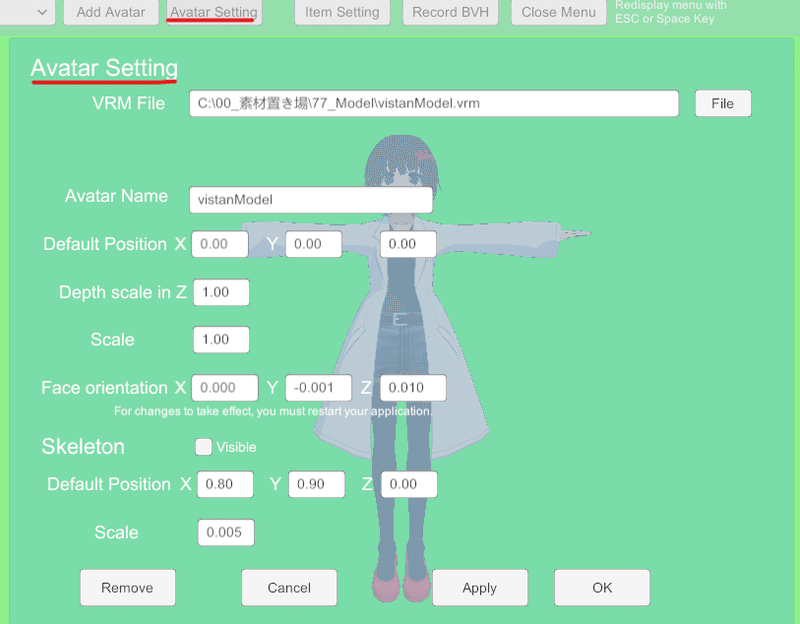Edit the Skeleton Default Position Z field
The height and width of the screenshot is (624, 800).
[x=410, y=484]
